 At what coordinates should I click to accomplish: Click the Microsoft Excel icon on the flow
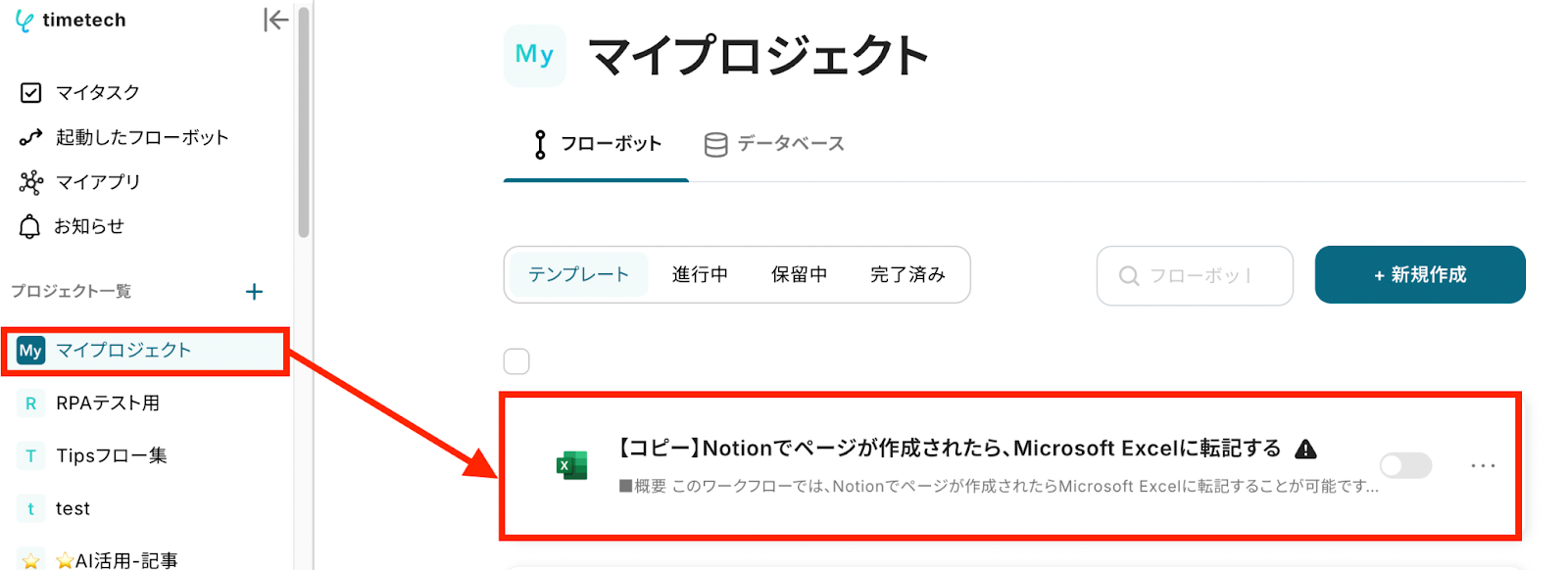571,465
